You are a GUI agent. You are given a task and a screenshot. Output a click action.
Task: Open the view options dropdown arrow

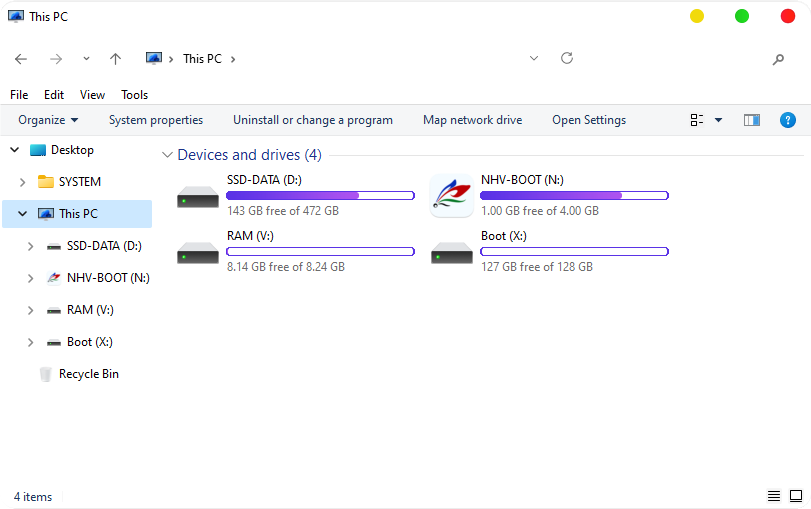pos(718,120)
